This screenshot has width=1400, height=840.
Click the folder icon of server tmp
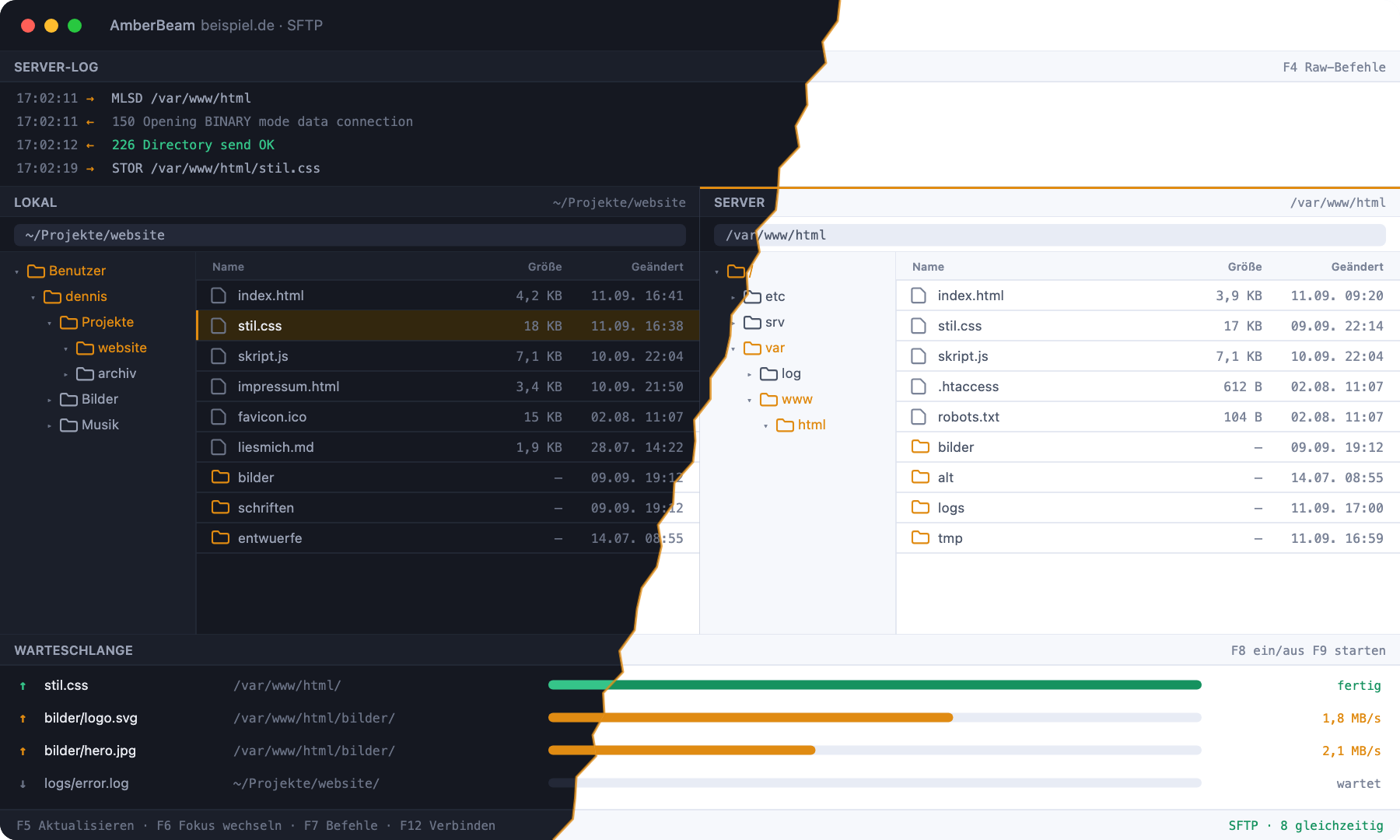click(x=920, y=537)
